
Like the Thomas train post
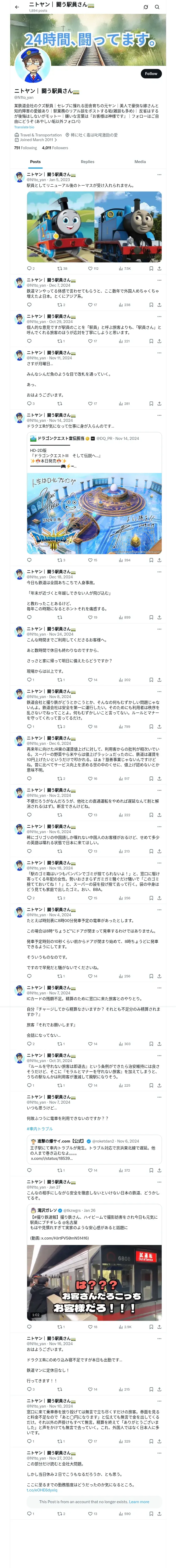[x=90, y=268]
